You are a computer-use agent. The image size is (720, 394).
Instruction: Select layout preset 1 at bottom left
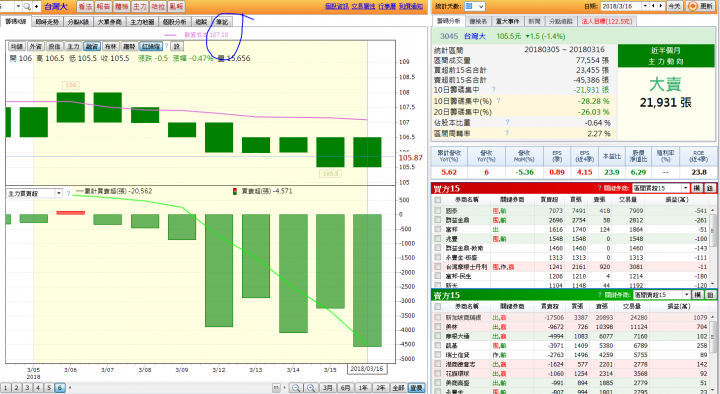[6, 388]
